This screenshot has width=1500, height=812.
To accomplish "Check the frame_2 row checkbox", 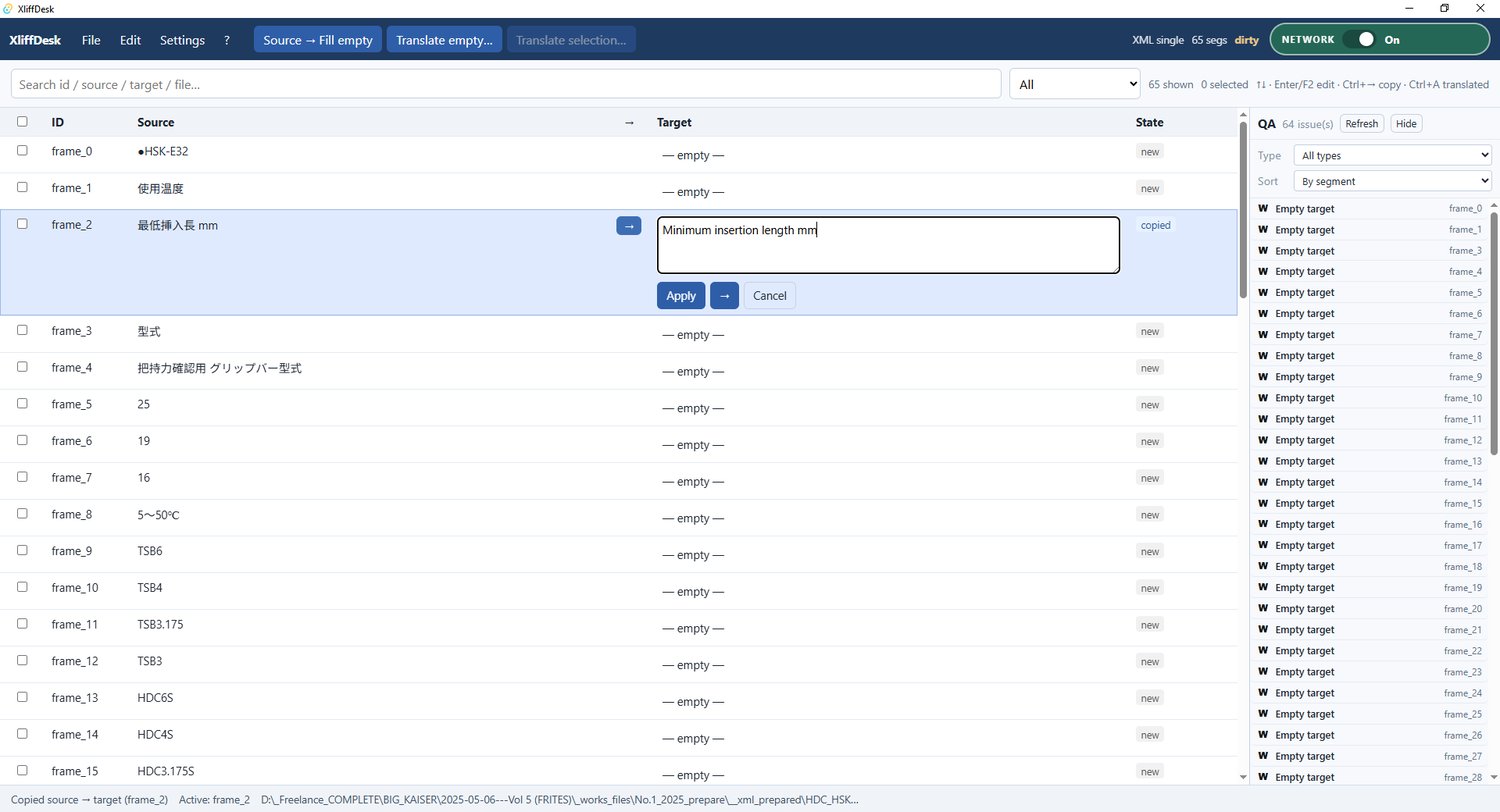I will point(22,224).
